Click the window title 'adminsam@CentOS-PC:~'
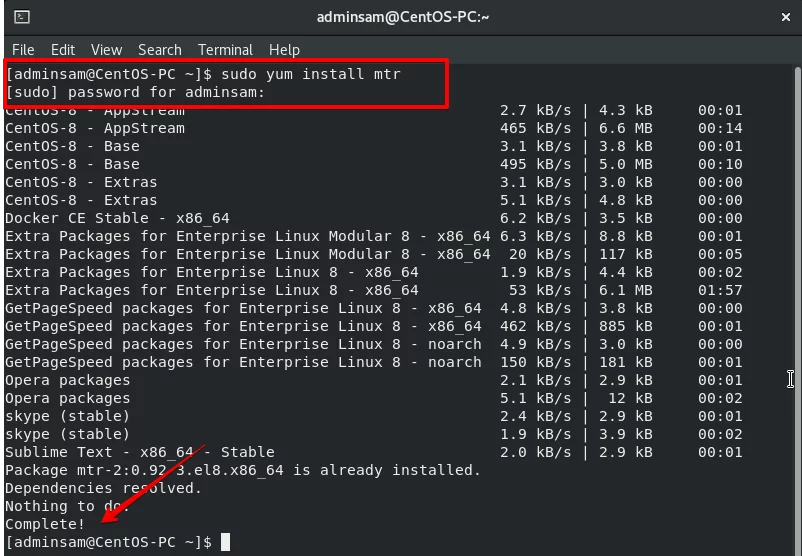802x556 pixels. [403, 17]
